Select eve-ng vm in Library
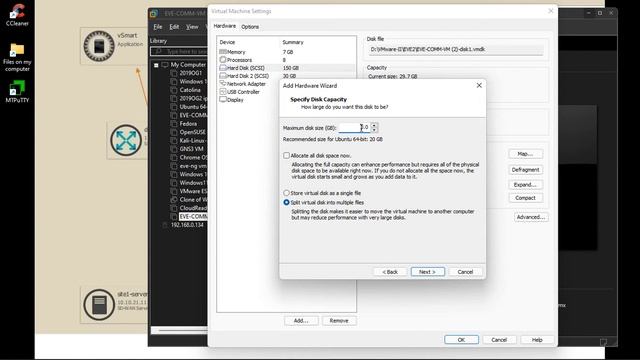The width and height of the screenshot is (640, 360). (193, 166)
